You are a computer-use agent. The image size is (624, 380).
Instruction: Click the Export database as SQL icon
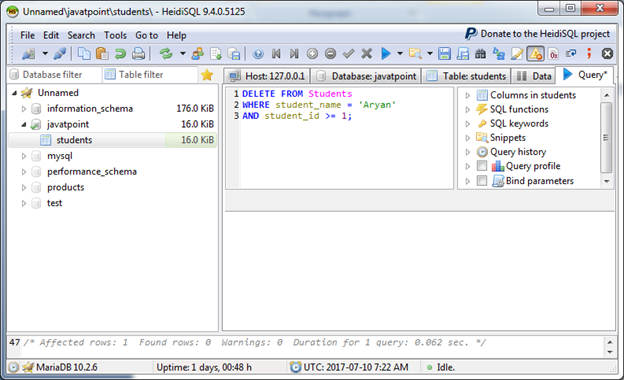pyautogui.click(x=234, y=53)
